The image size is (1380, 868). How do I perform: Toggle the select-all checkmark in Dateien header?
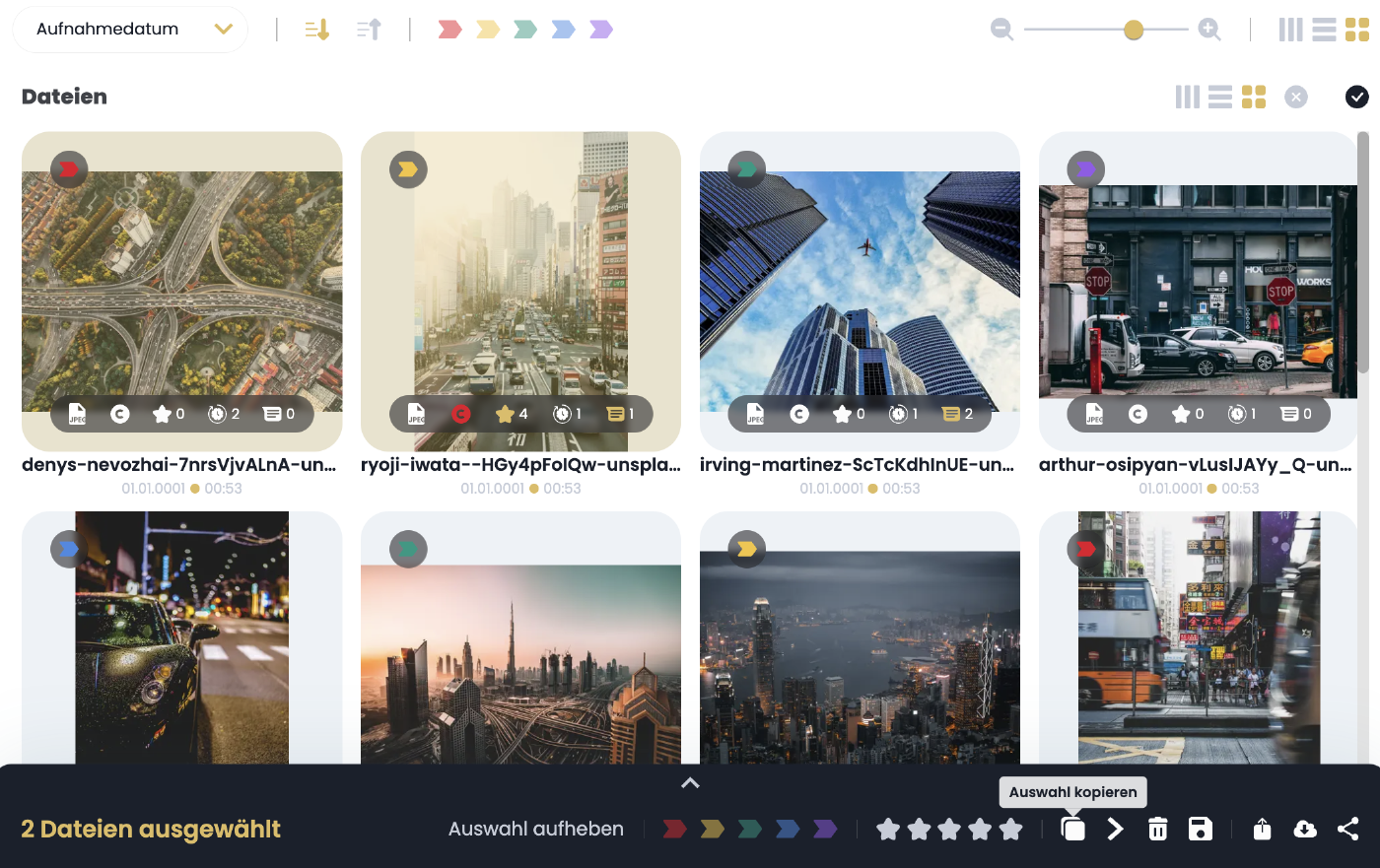[1356, 97]
